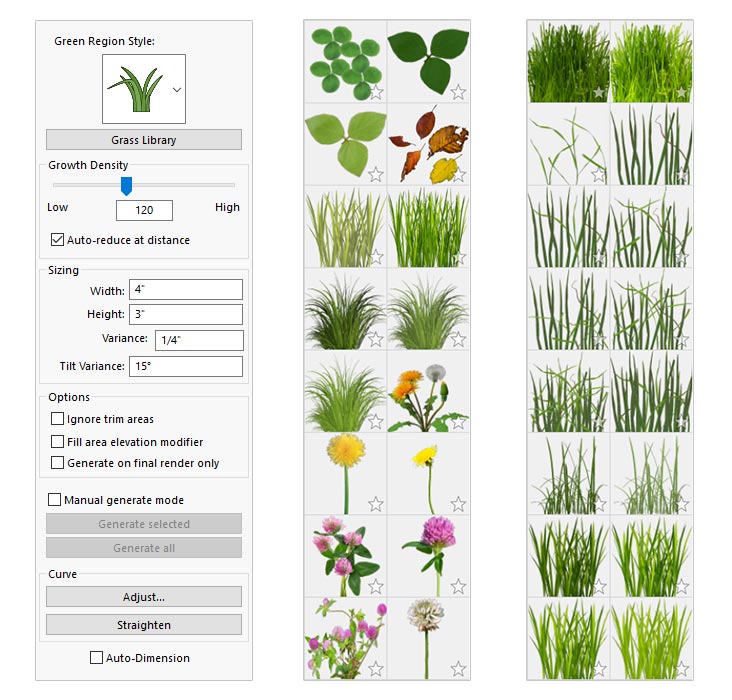Click star on single pink clover flower
The image size is (732, 700).
point(458,585)
